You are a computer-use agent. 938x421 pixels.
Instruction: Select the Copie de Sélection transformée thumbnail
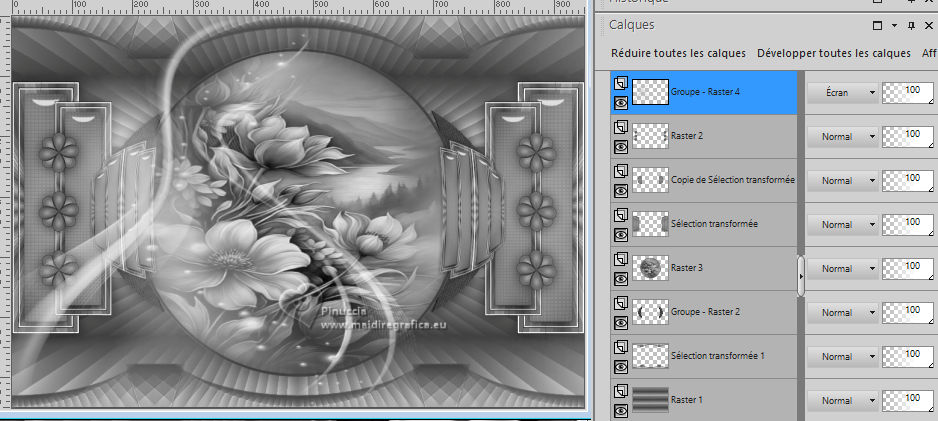[650, 181]
